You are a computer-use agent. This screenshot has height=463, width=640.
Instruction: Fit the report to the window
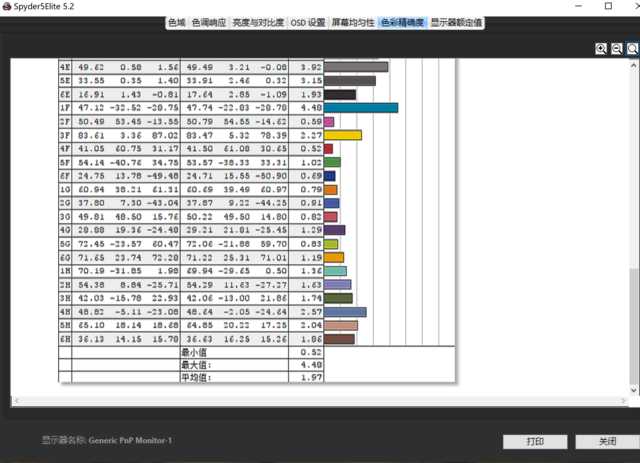pyautogui.click(x=632, y=49)
